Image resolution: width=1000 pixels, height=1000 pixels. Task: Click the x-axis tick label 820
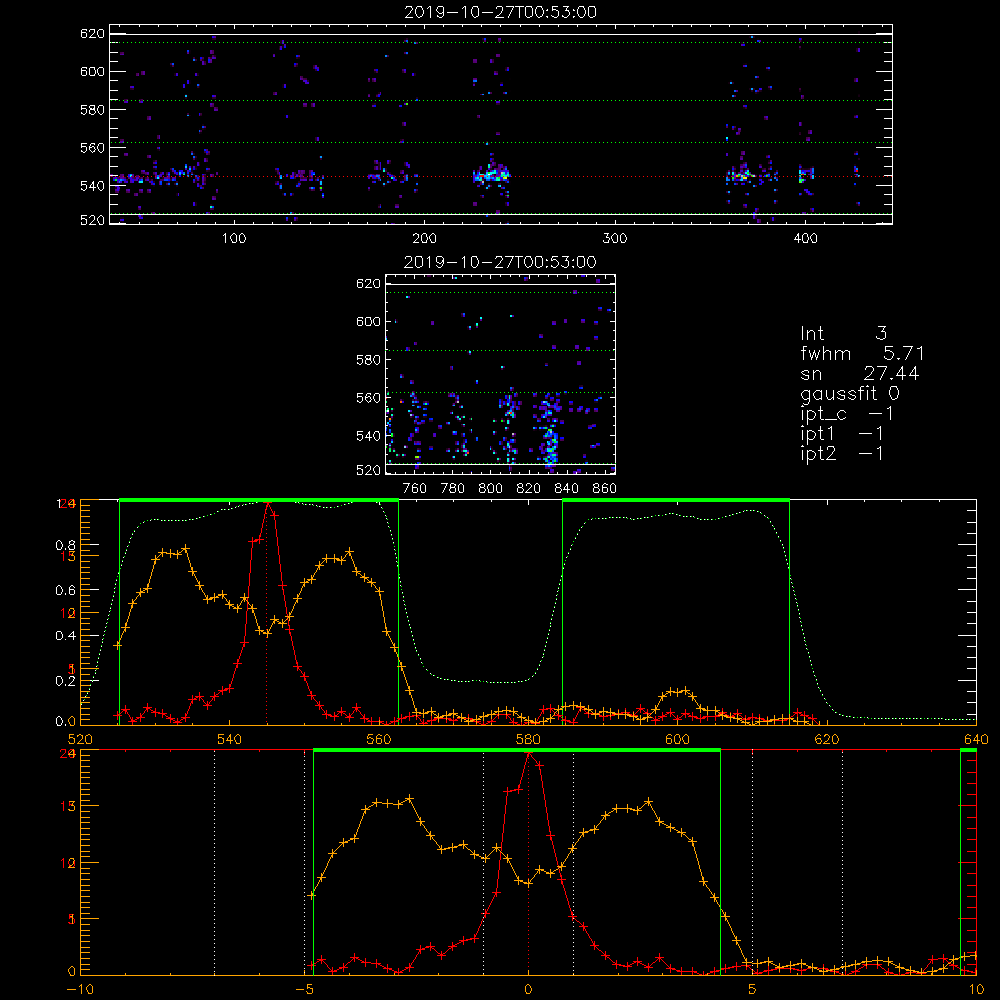529,489
